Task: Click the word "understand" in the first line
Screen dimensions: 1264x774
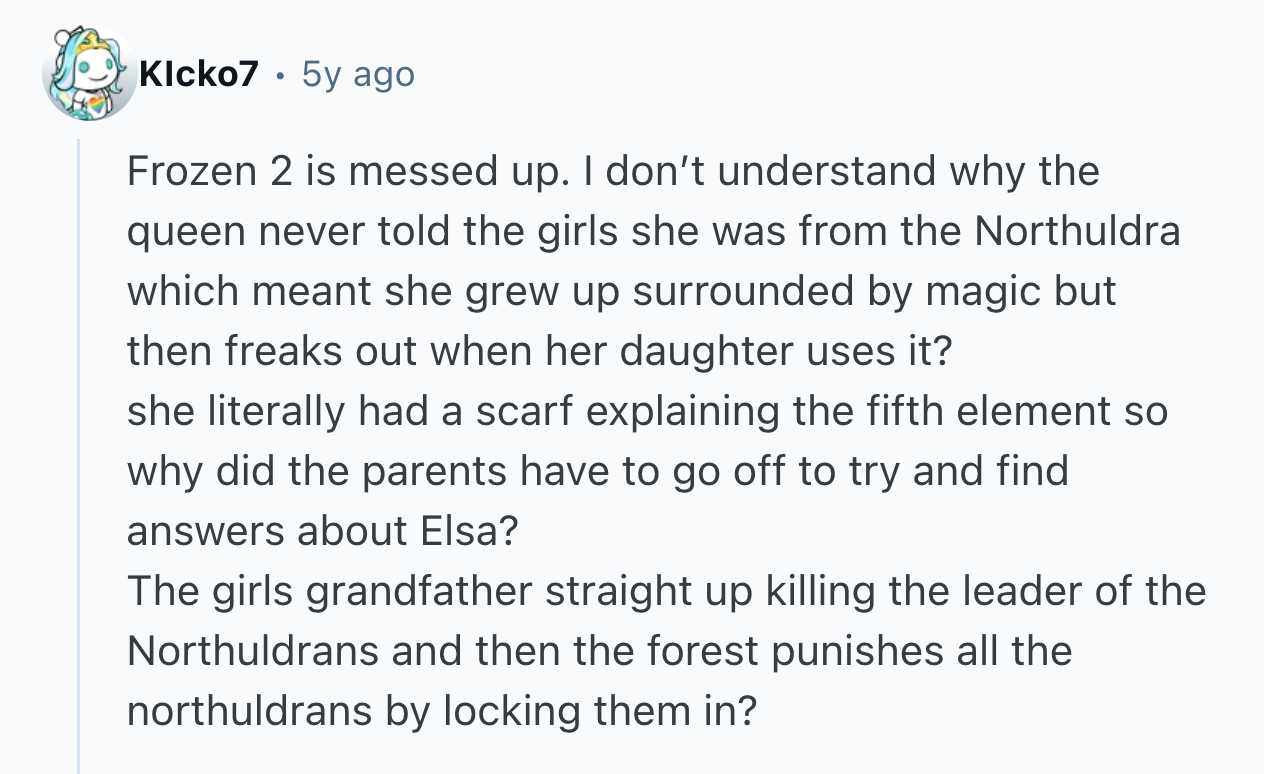Action: tap(828, 171)
